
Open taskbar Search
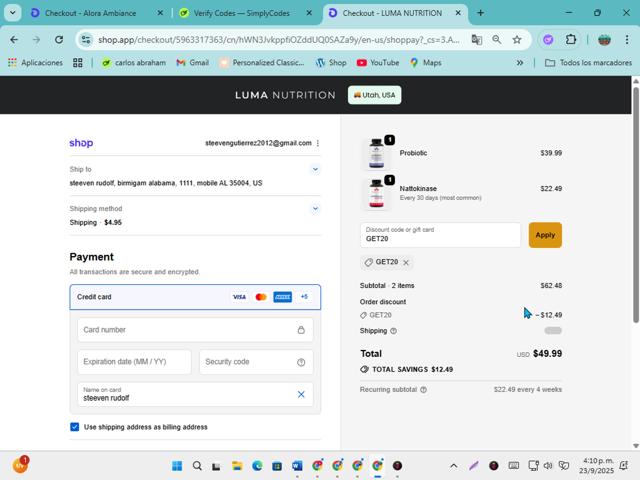(x=197, y=466)
